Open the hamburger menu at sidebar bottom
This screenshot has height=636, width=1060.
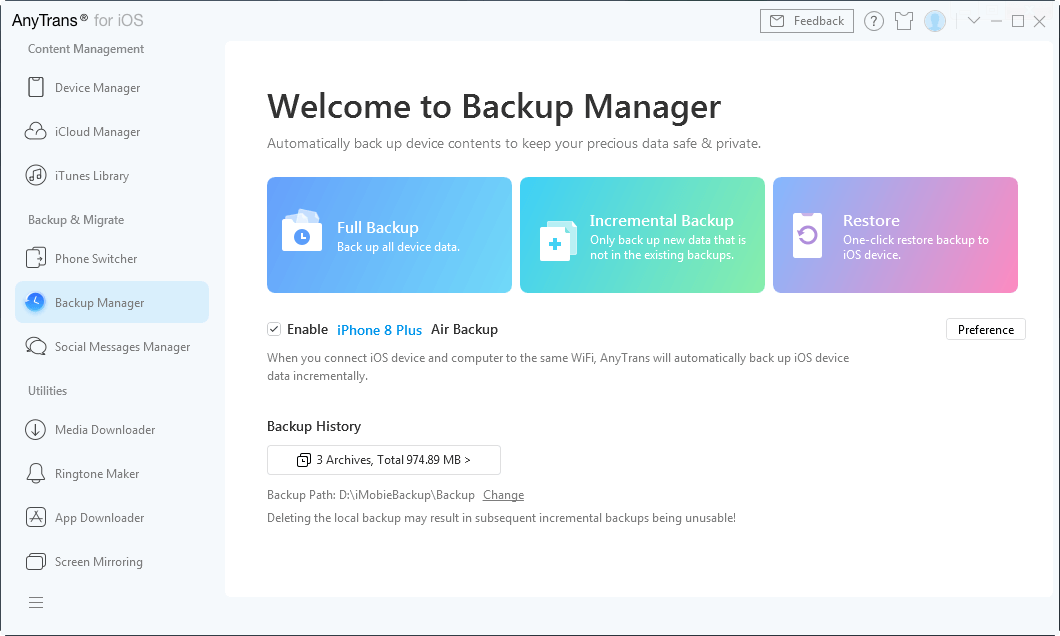point(36,602)
